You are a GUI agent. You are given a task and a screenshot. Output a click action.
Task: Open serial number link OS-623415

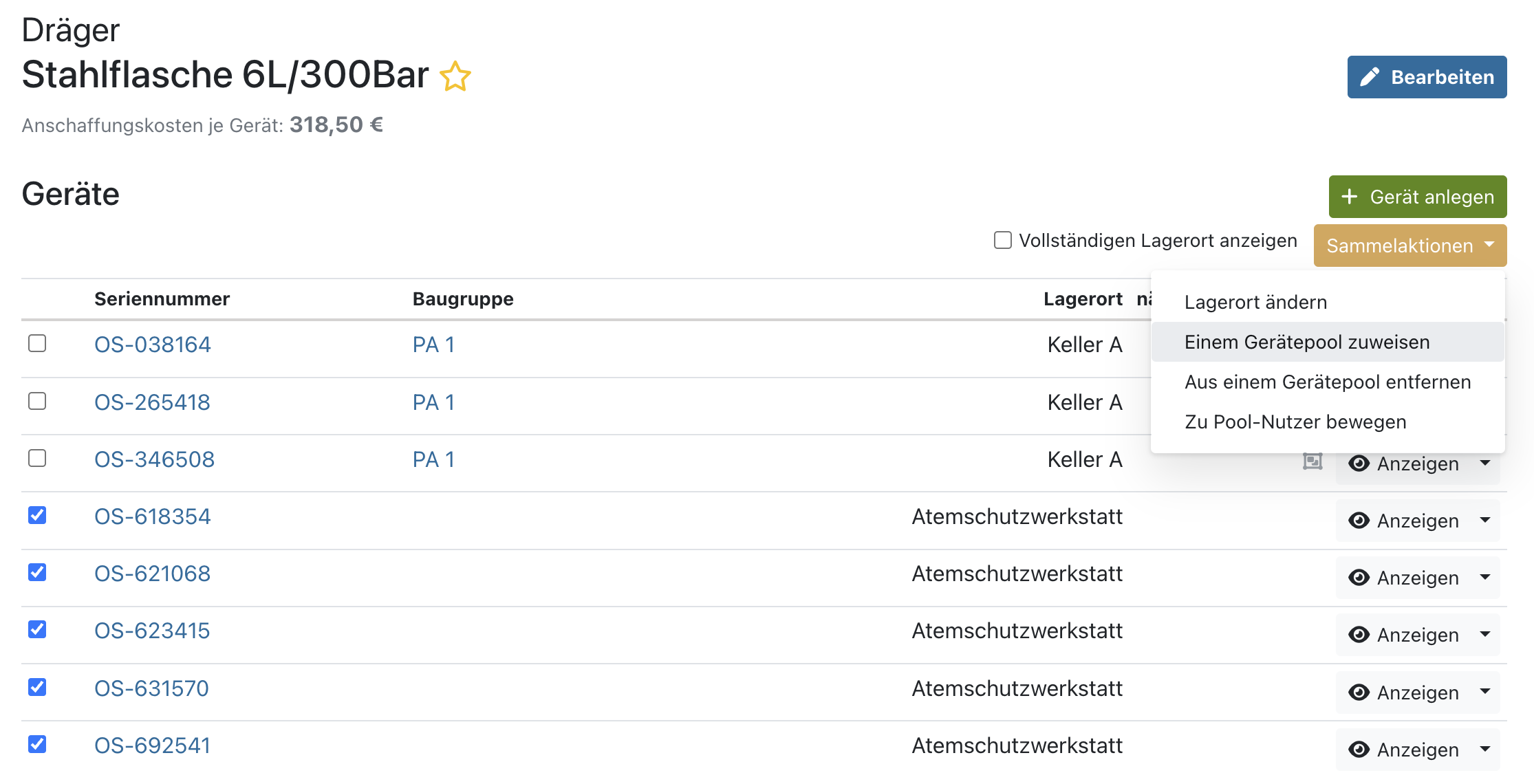152,631
